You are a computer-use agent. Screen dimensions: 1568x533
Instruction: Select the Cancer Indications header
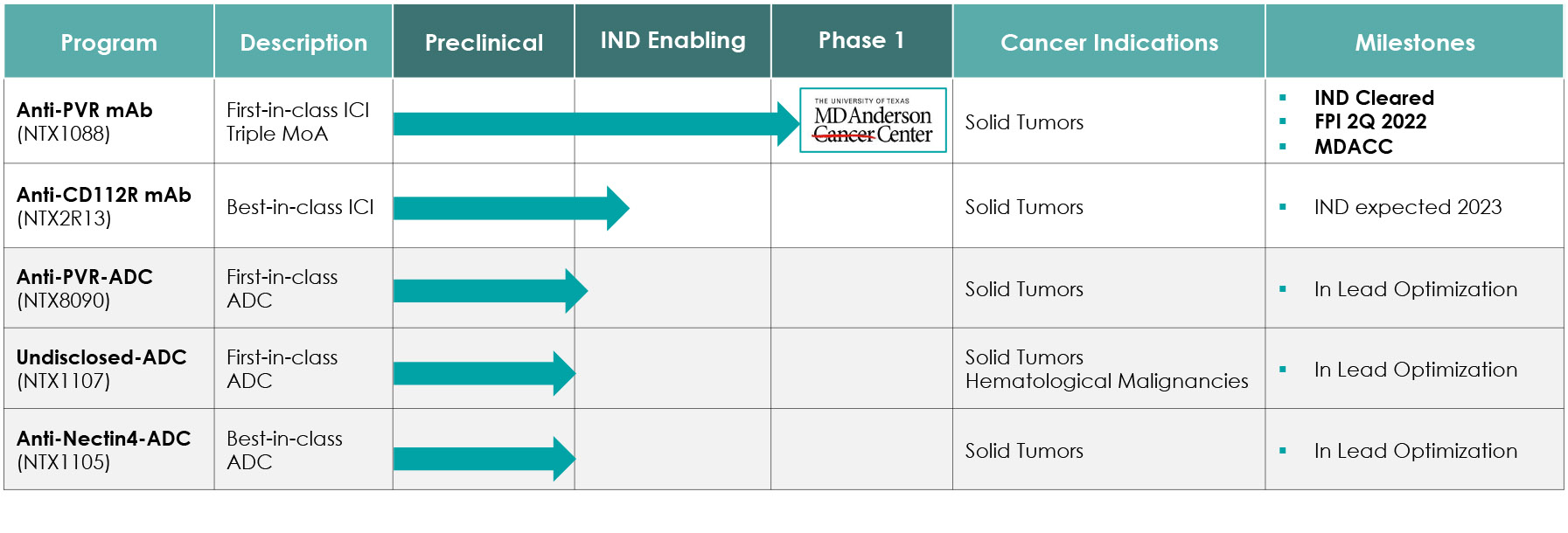click(x=1109, y=43)
